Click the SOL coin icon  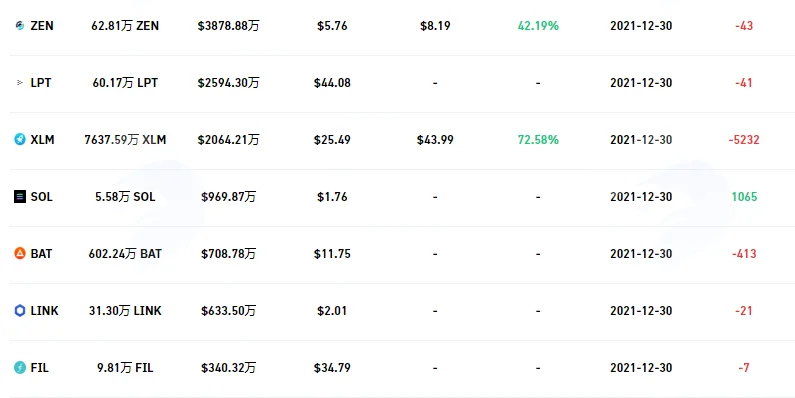(20, 196)
